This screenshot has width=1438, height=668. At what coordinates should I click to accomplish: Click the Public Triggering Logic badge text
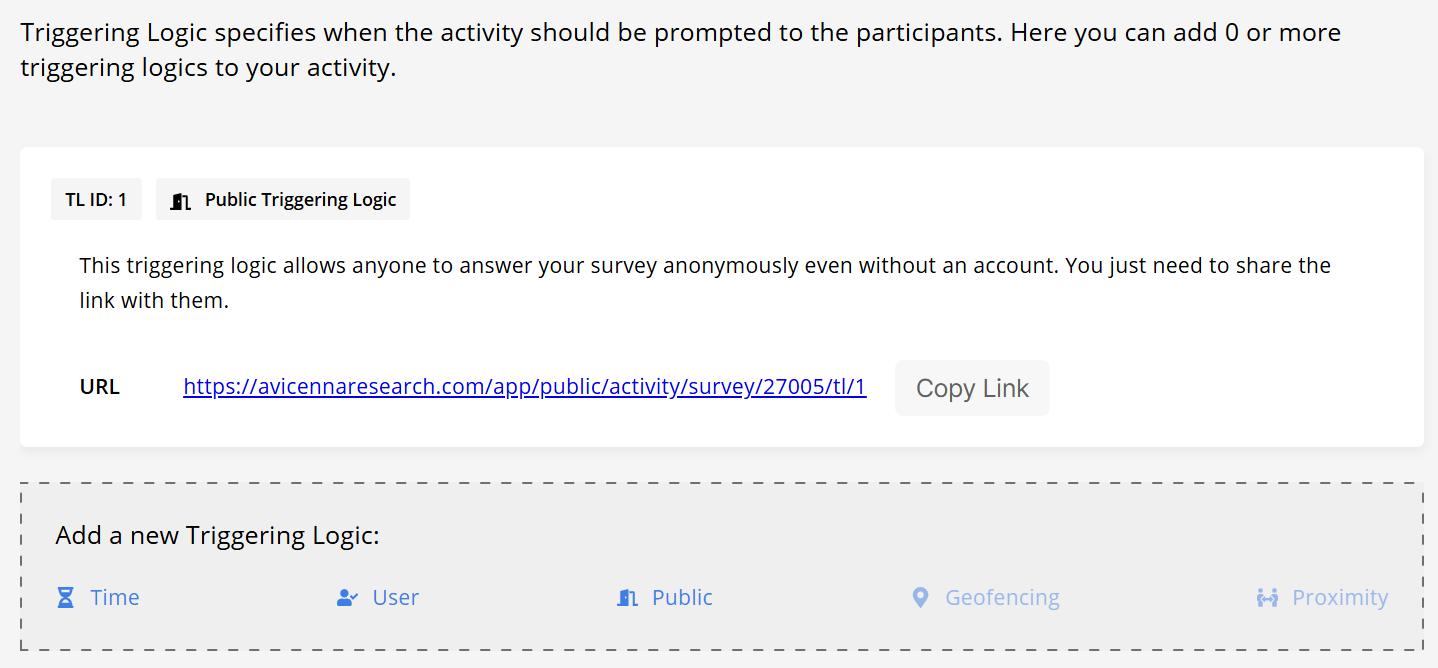[x=300, y=200]
